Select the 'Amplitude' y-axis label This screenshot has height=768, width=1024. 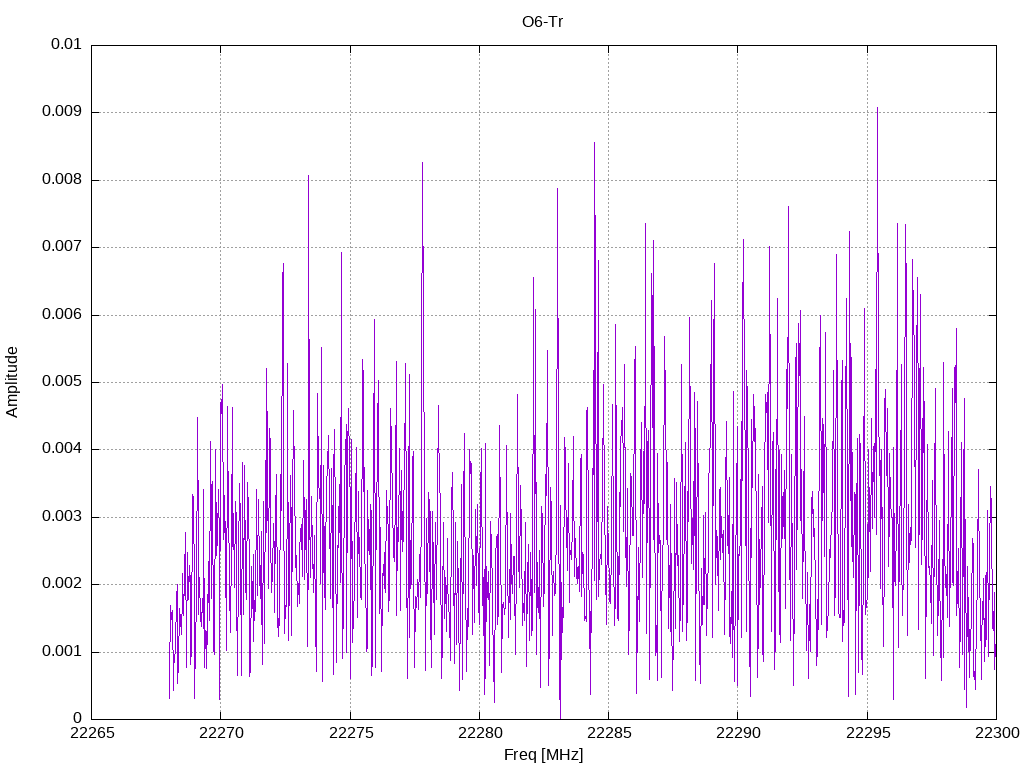pos(12,382)
